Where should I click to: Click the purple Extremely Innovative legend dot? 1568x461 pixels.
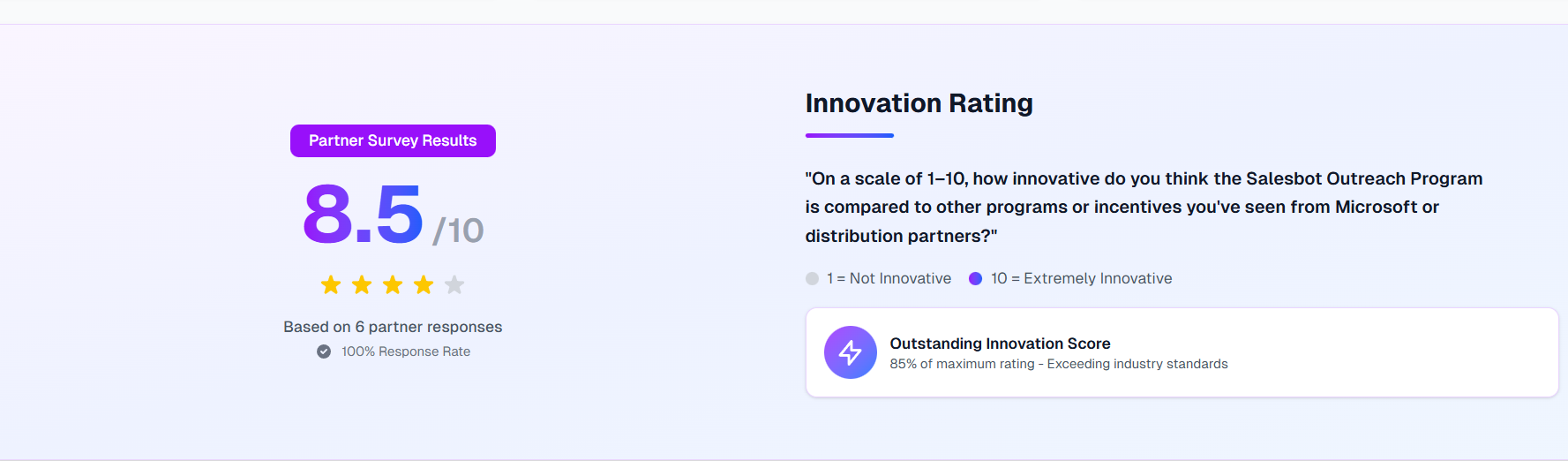tap(975, 278)
